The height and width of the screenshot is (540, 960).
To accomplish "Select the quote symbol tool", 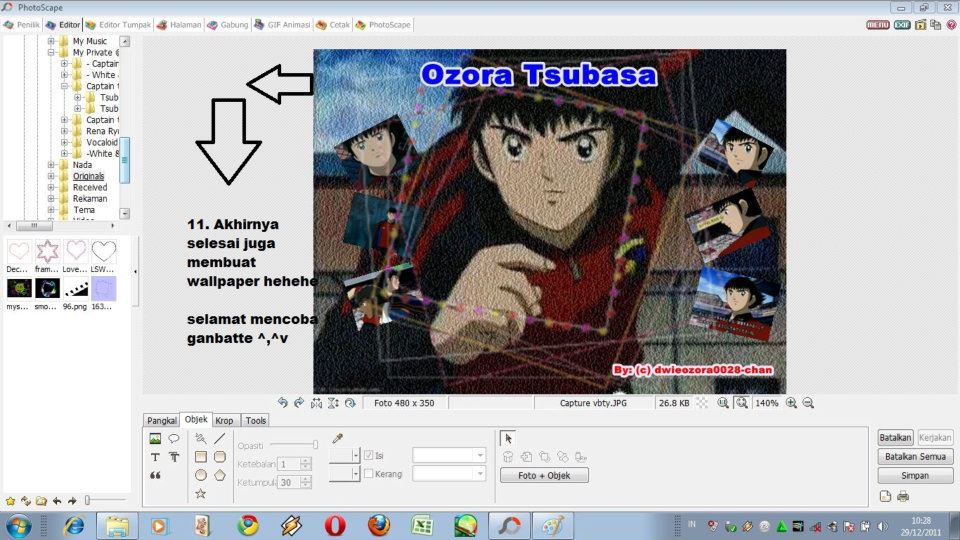I will tap(155, 475).
